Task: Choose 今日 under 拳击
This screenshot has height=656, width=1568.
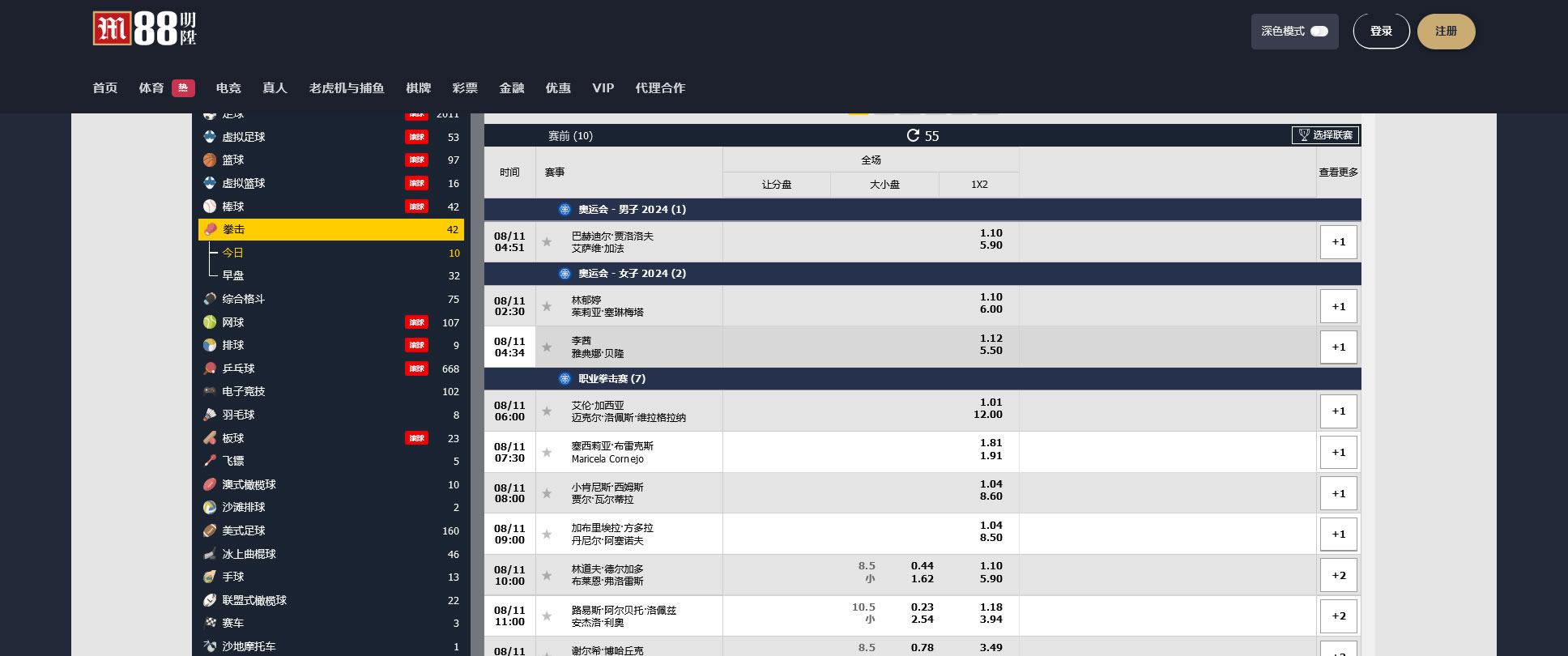Action: [x=233, y=253]
